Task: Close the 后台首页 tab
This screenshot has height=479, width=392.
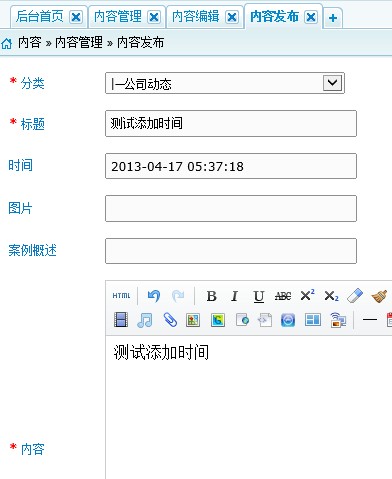Action: [x=76, y=17]
